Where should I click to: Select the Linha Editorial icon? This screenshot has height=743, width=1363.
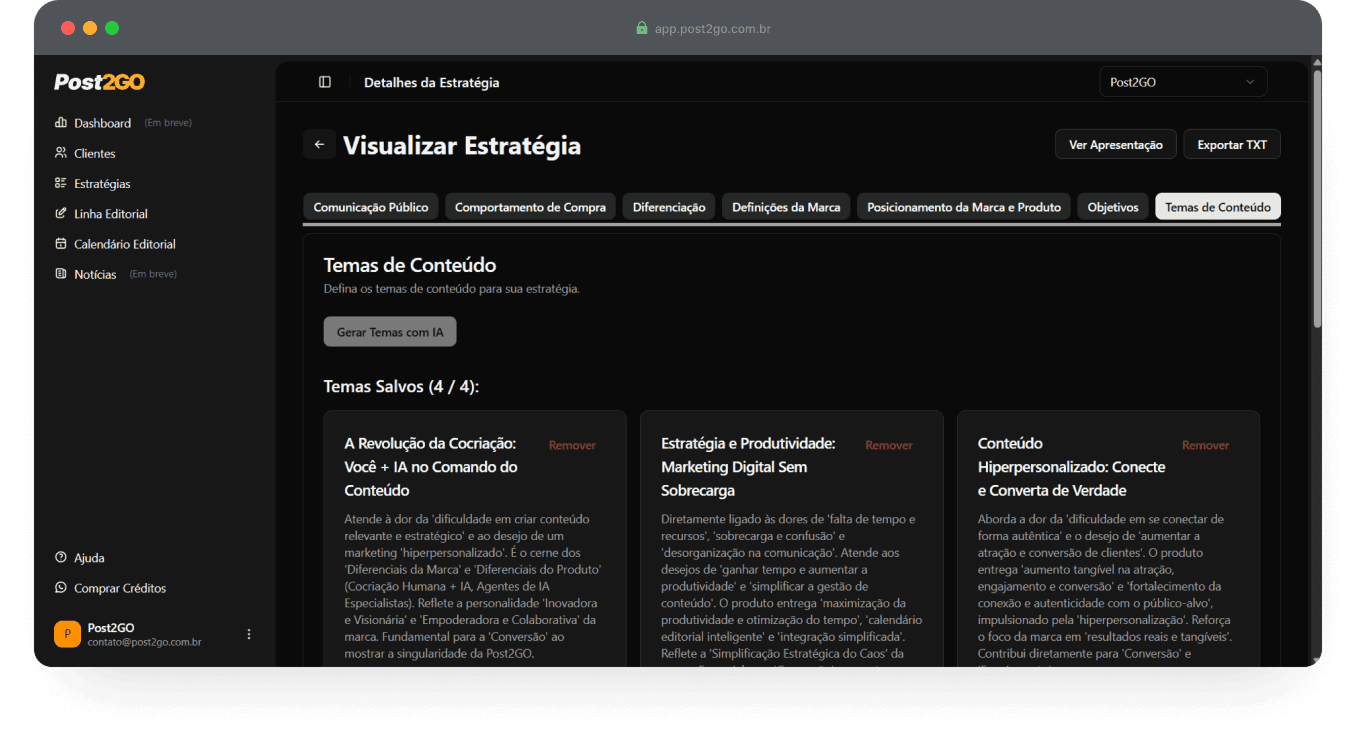pos(61,213)
